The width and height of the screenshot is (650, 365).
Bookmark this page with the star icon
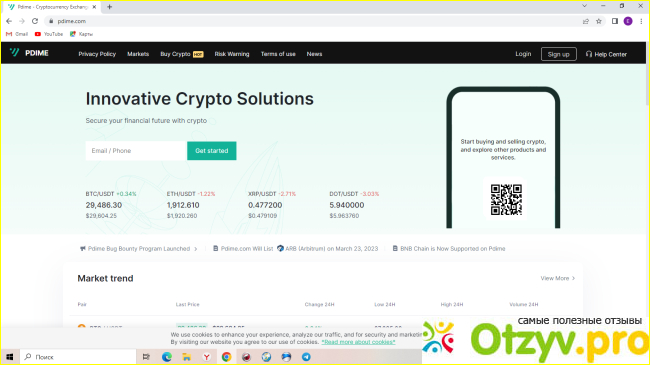click(x=599, y=21)
